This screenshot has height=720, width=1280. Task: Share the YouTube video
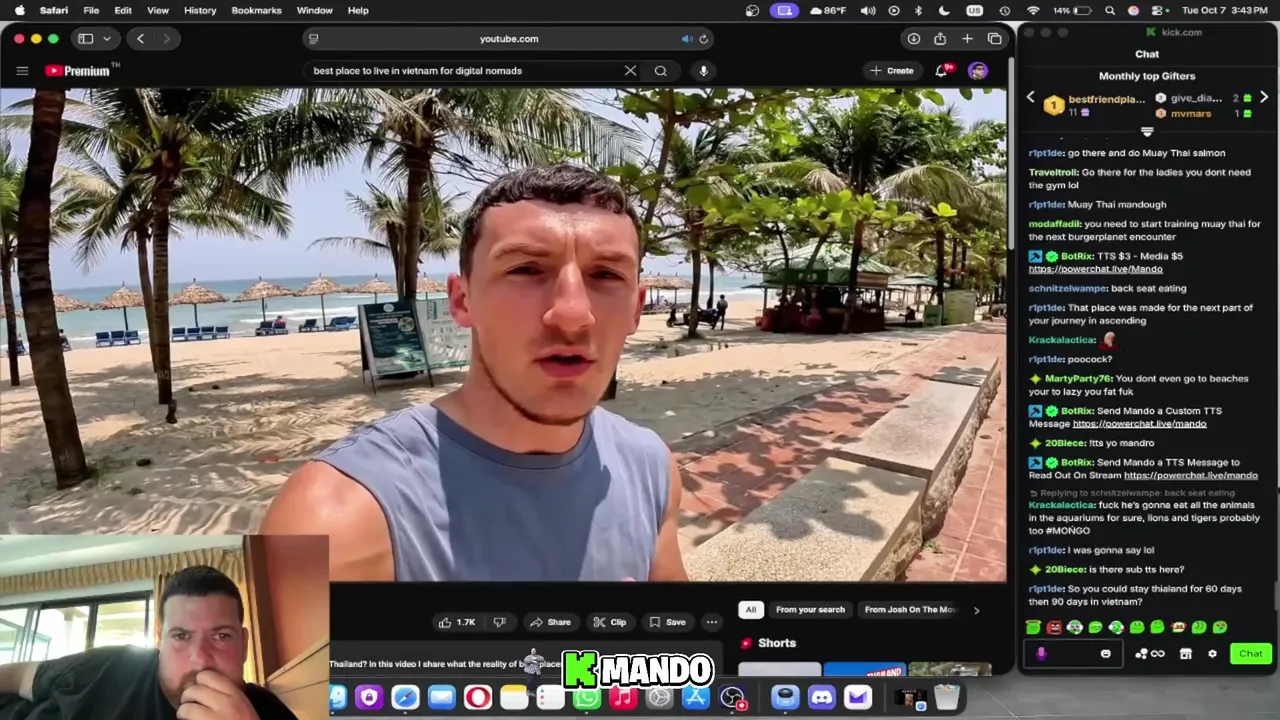coord(550,622)
